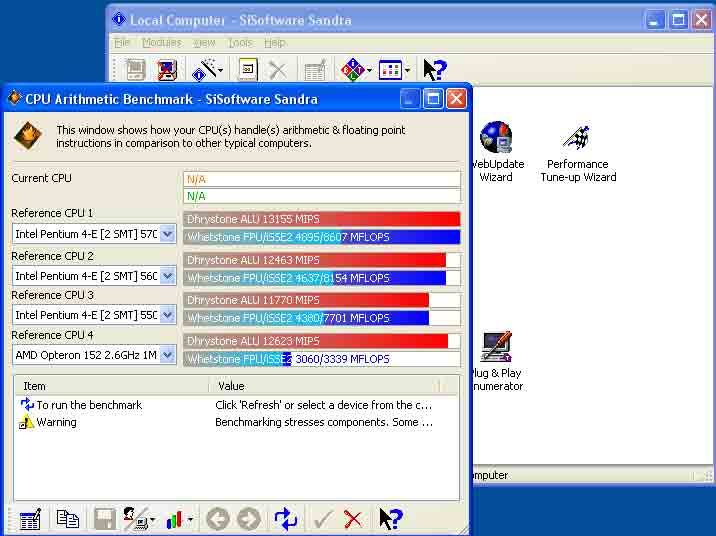Open the Reference CPU 2 dropdown
The image size is (716, 536).
[168, 276]
